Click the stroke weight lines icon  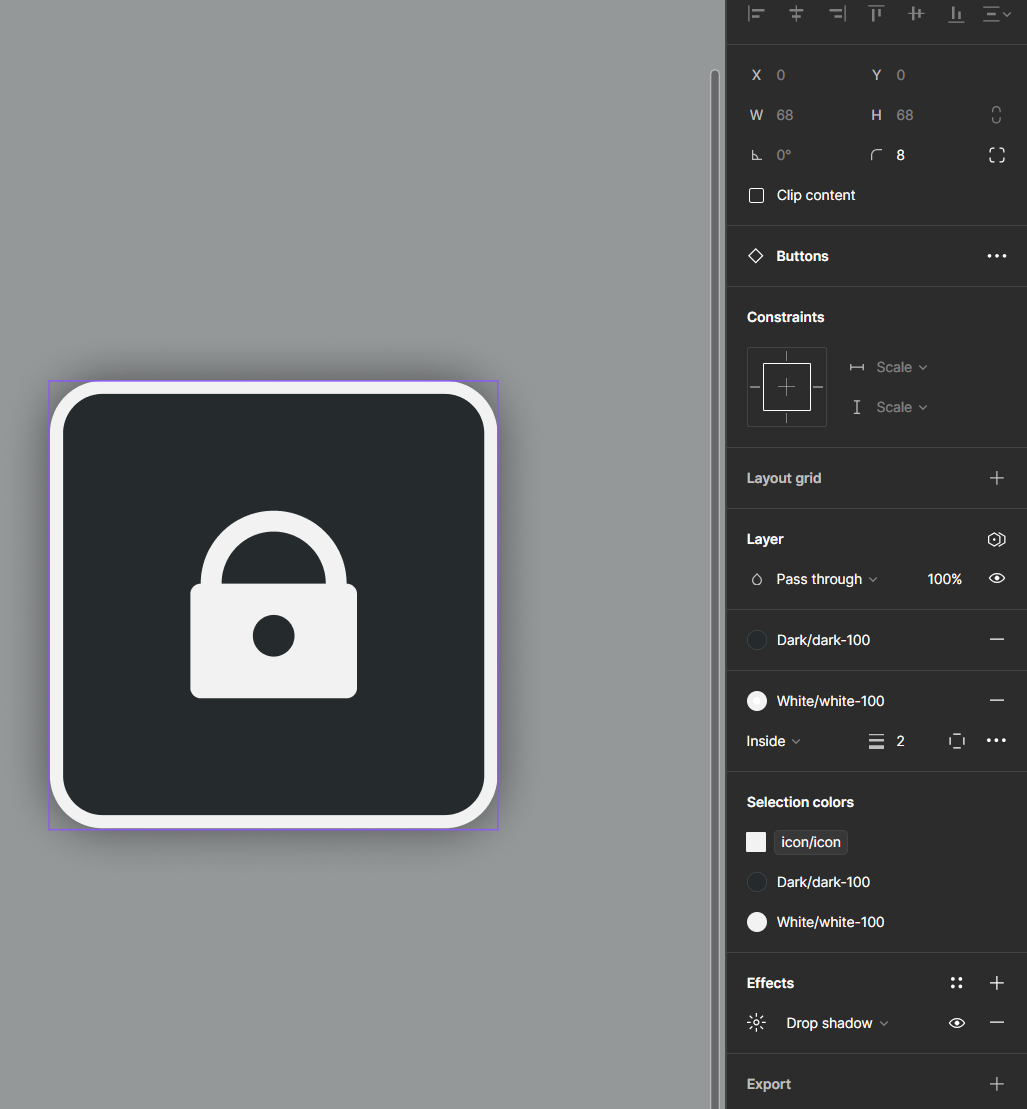click(876, 741)
